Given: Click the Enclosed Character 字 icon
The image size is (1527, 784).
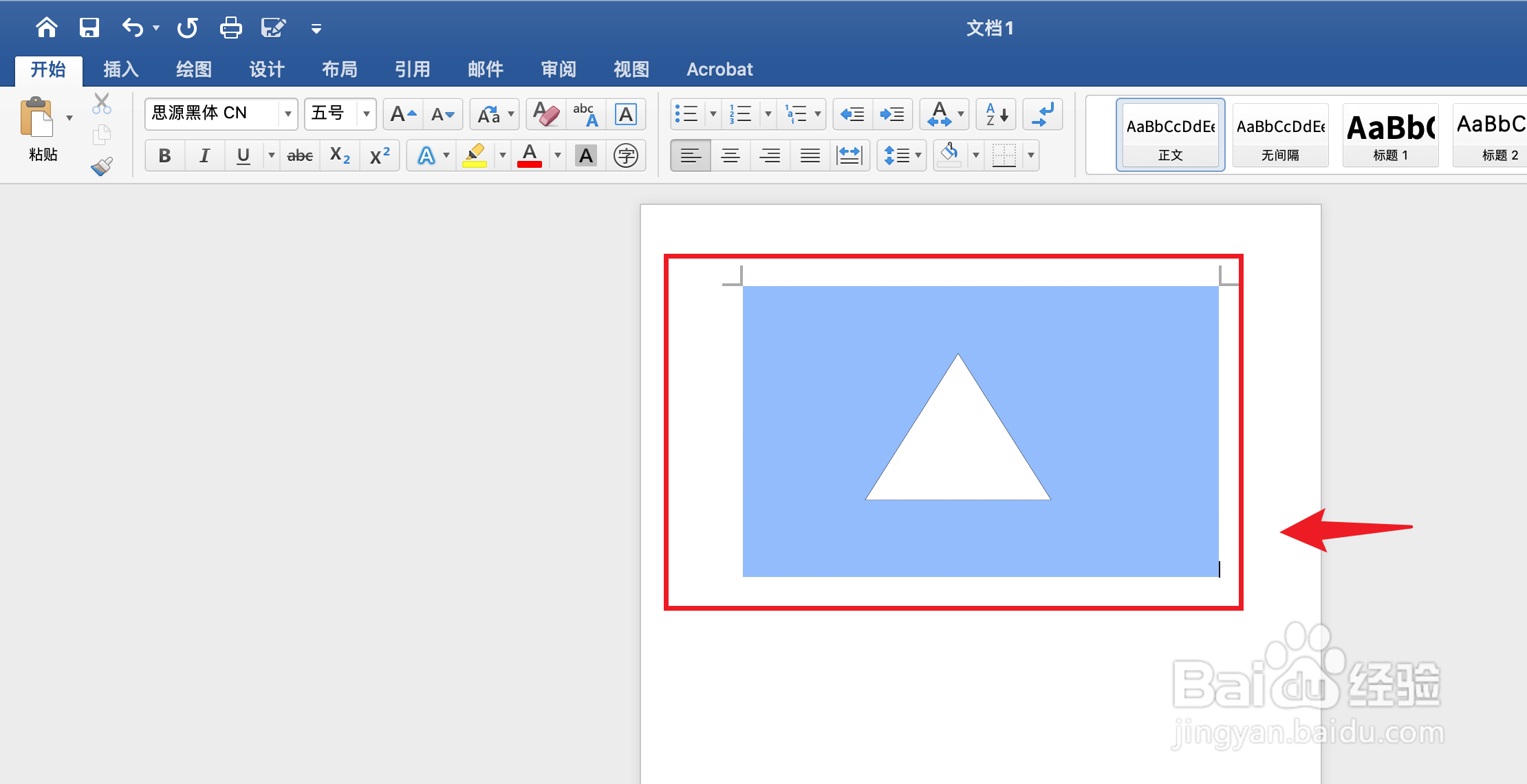Looking at the screenshot, I should 625,155.
